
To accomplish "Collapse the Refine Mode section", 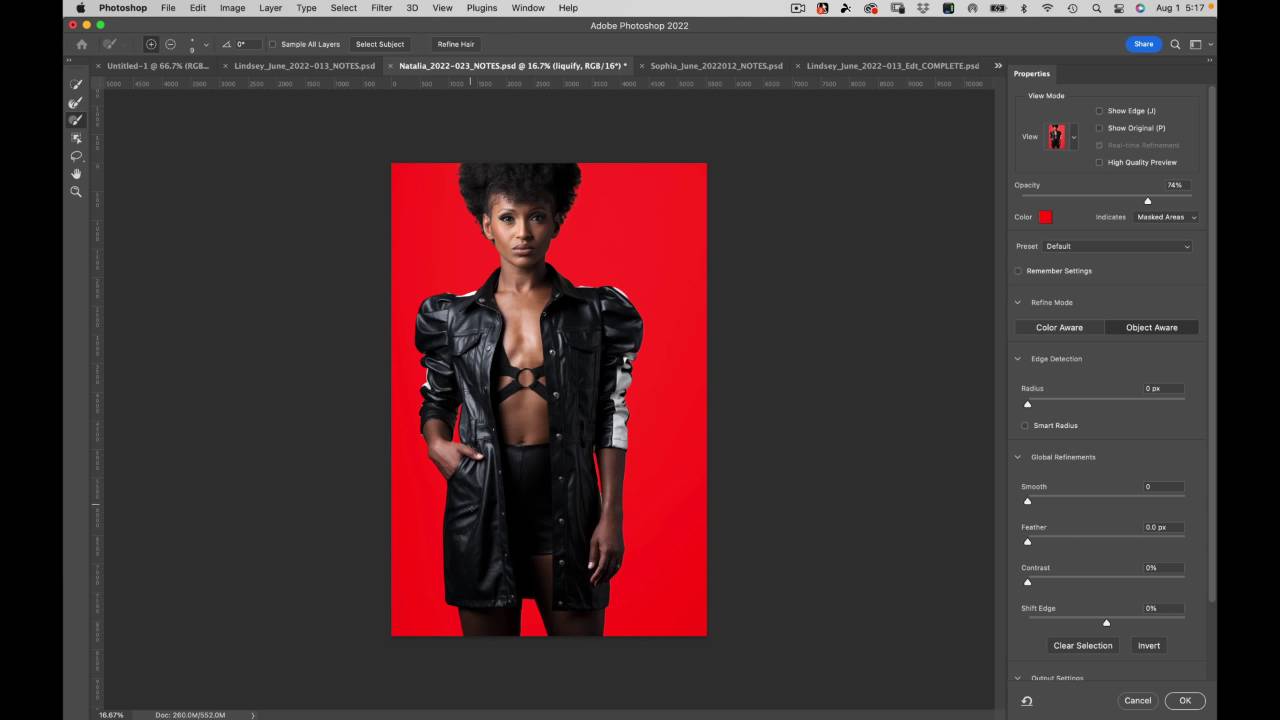I will pos(1018,302).
